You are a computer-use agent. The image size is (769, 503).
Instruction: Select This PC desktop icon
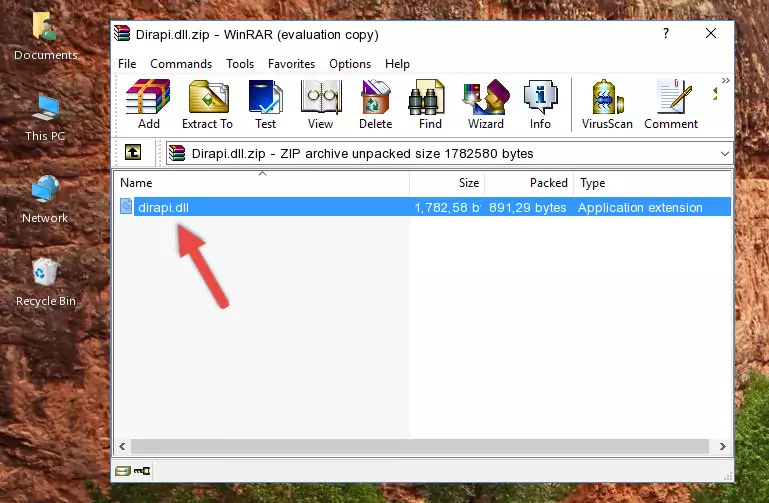pos(45,118)
